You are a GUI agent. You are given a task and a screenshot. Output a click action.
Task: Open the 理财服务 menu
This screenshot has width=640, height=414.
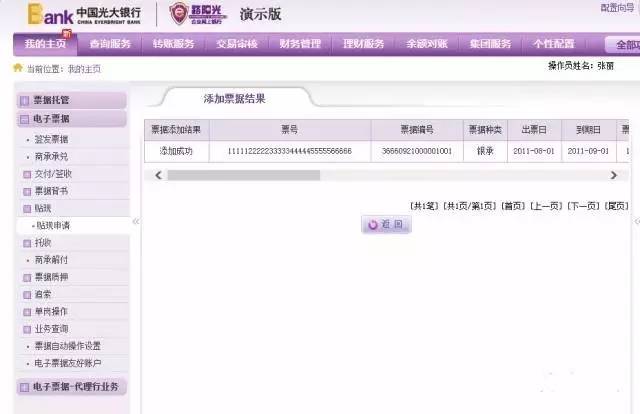tap(363, 44)
